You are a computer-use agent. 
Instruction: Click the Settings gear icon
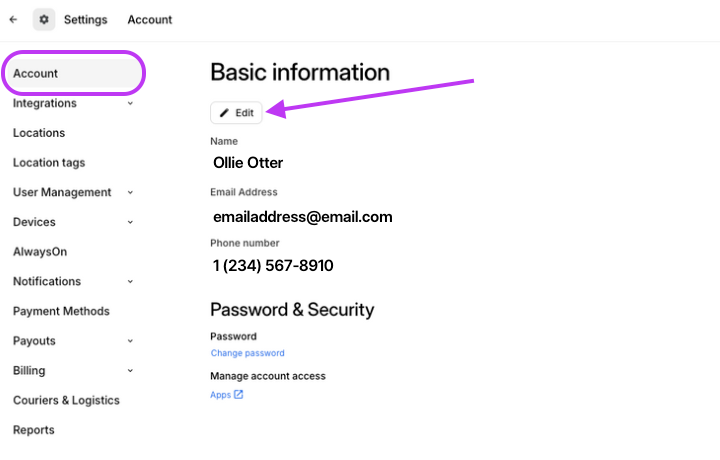click(x=44, y=19)
